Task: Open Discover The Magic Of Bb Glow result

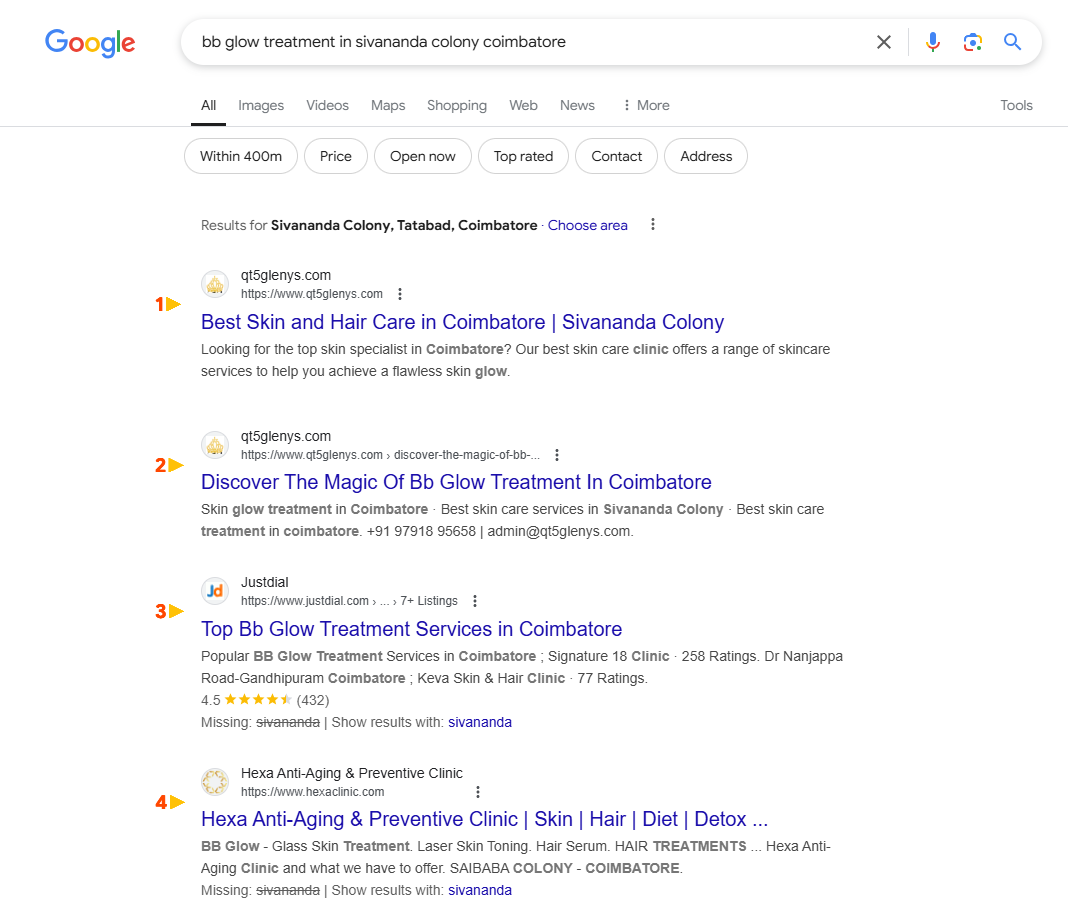Action: (456, 482)
